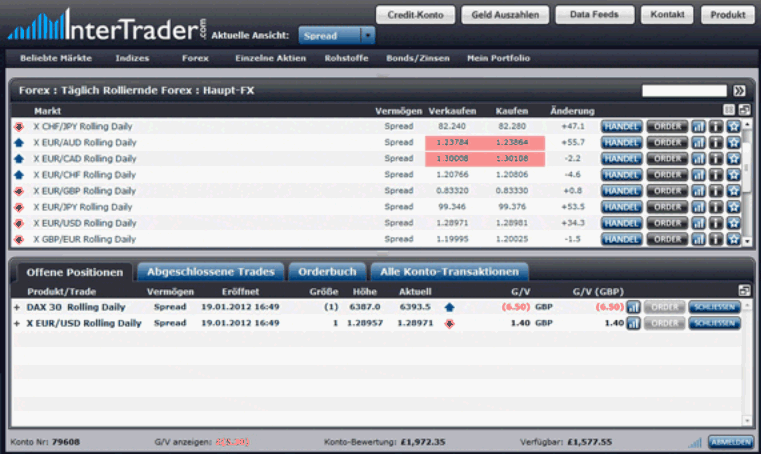Click the Abmelden logout button
This screenshot has width=761, height=454.
coord(730,442)
